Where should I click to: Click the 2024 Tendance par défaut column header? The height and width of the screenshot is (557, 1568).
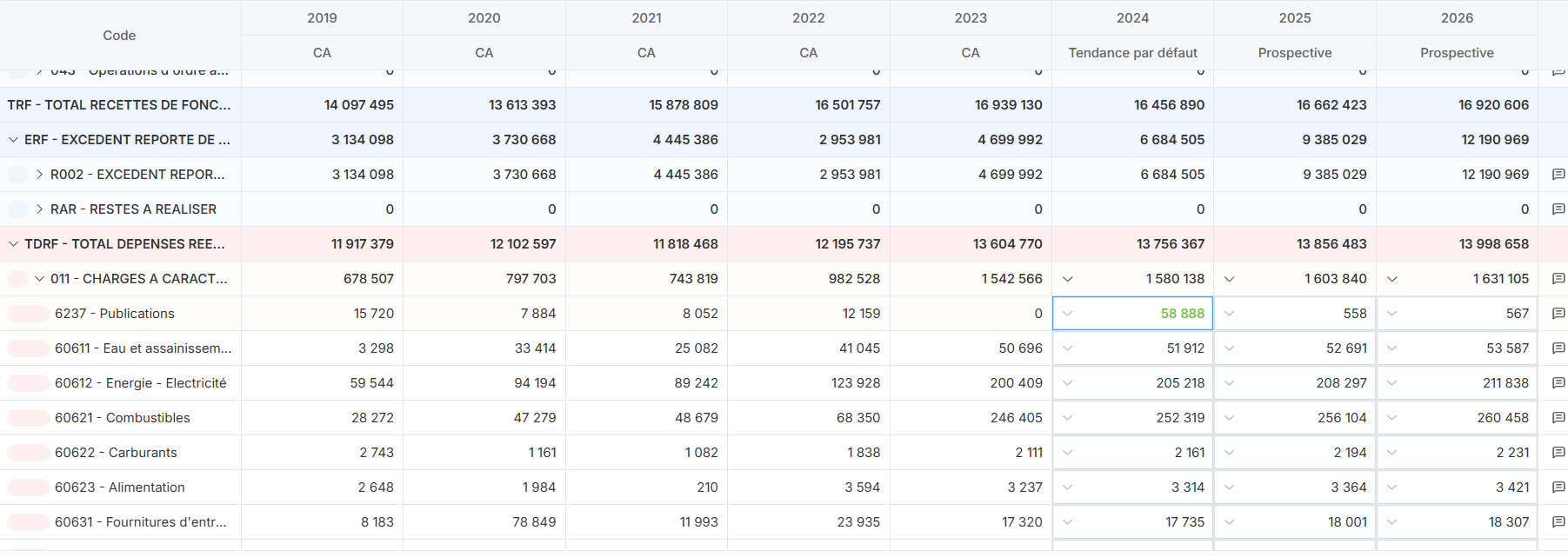[x=1132, y=53]
